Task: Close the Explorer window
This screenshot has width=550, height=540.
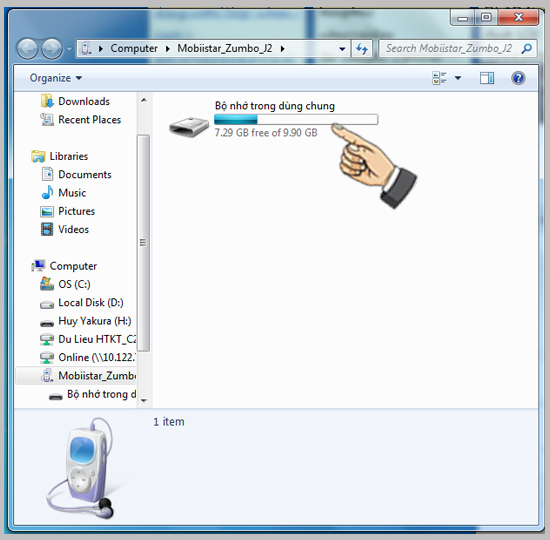Action: pos(518,18)
